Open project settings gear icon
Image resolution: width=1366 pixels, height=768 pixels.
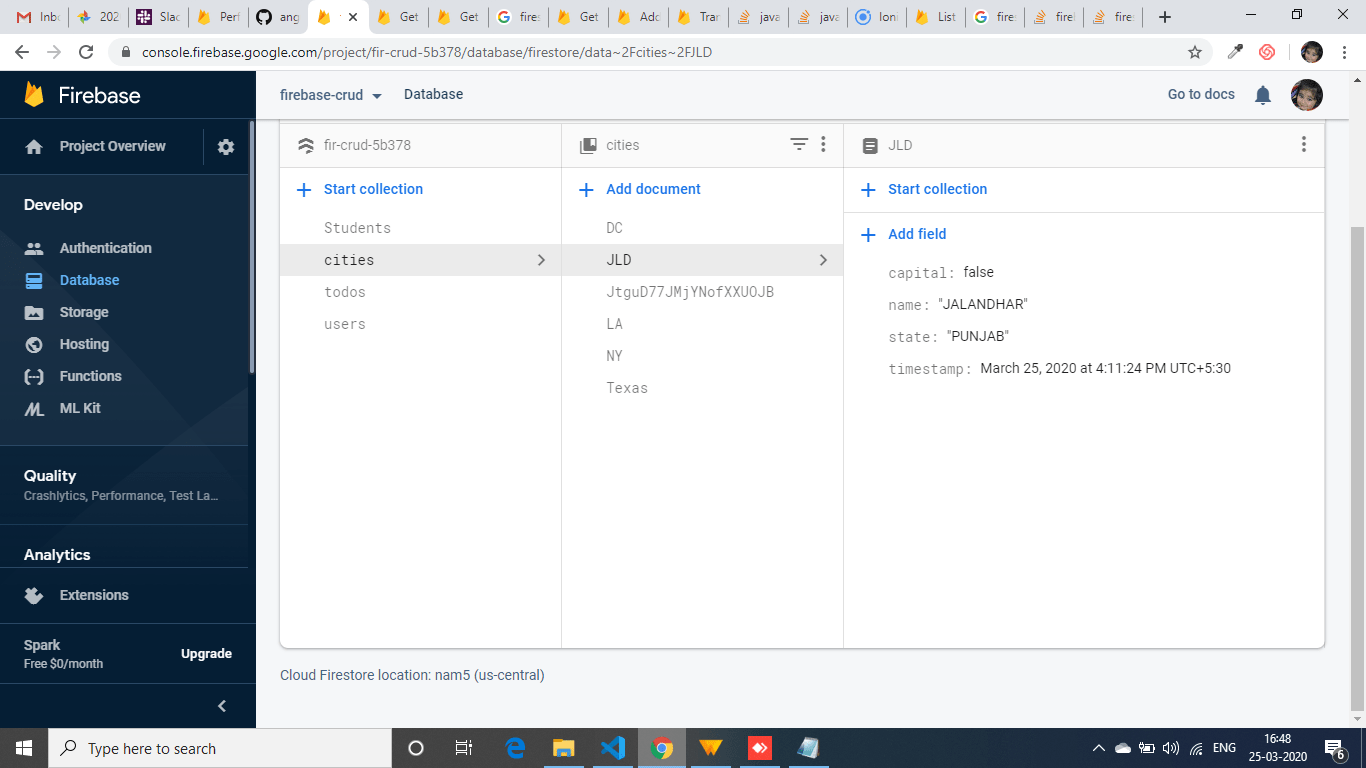tap(225, 146)
